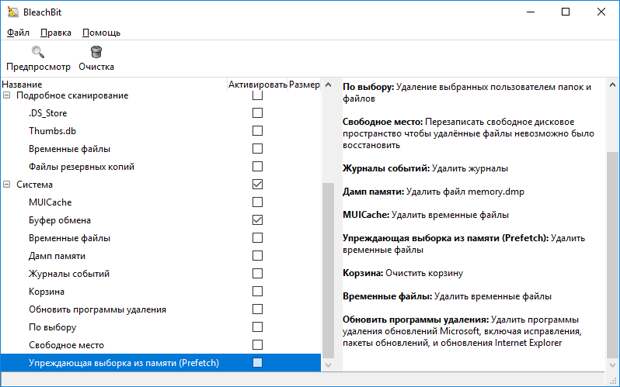The width and height of the screenshot is (620, 387).
Task: Click tree list scroll down arrow
Action: pos(328,364)
